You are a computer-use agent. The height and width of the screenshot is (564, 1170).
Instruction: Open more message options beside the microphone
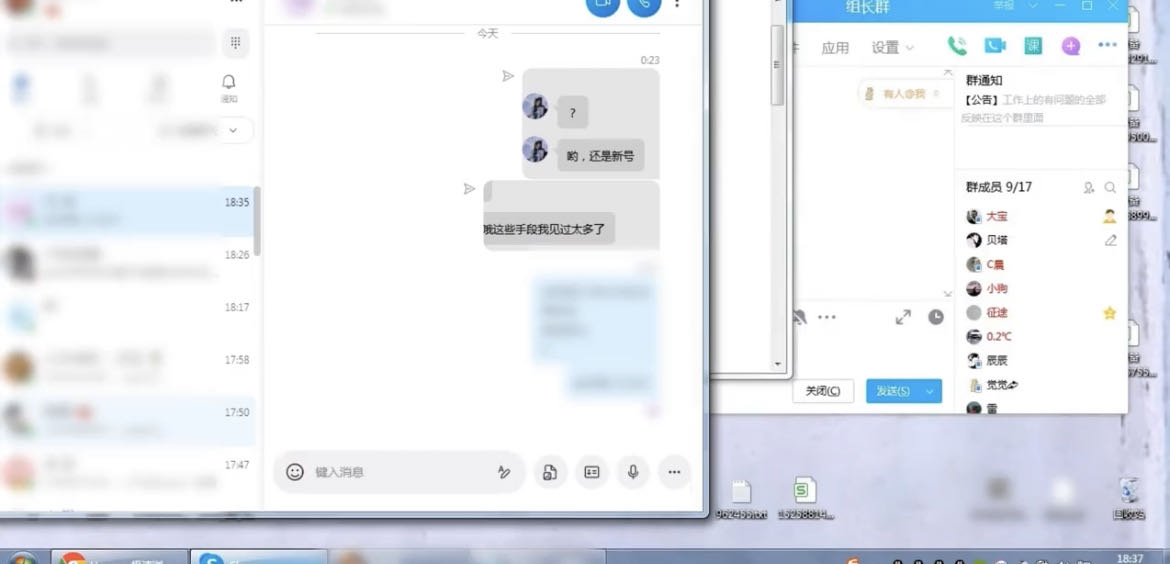tap(675, 472)
